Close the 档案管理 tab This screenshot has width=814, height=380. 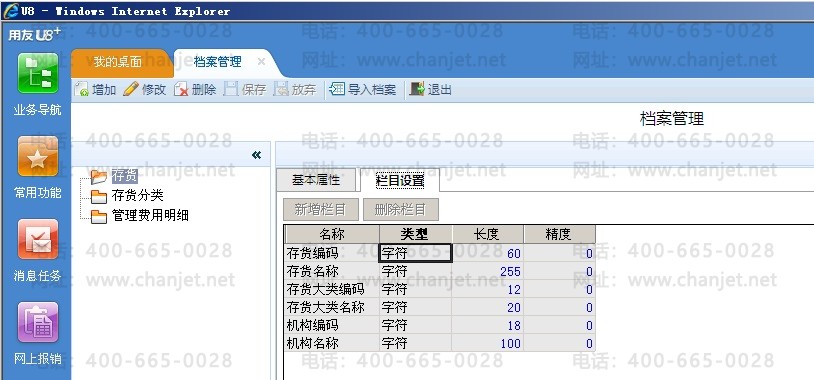[262, 62]
